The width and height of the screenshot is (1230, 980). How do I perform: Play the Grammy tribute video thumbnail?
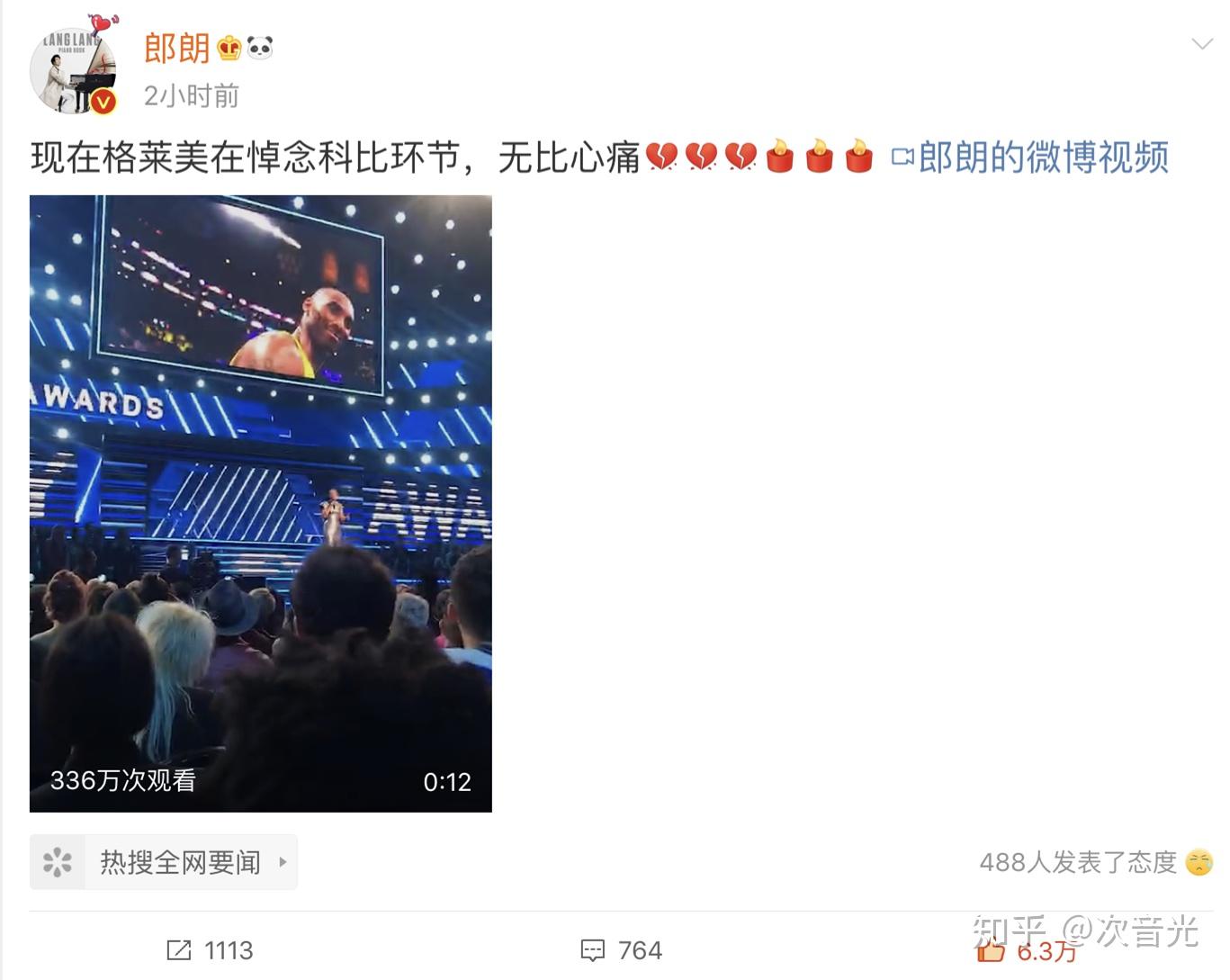261,504
